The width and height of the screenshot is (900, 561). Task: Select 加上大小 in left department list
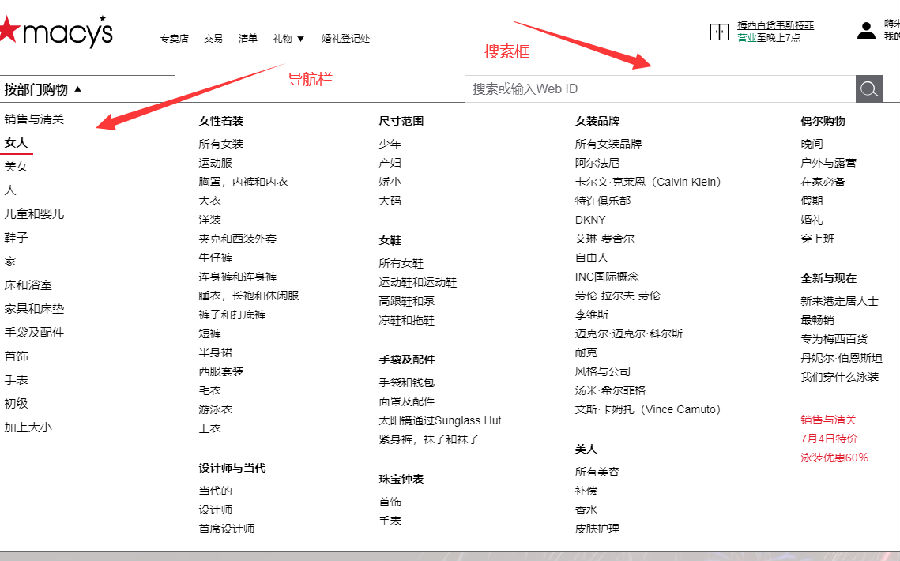click(x=28, y=427)
